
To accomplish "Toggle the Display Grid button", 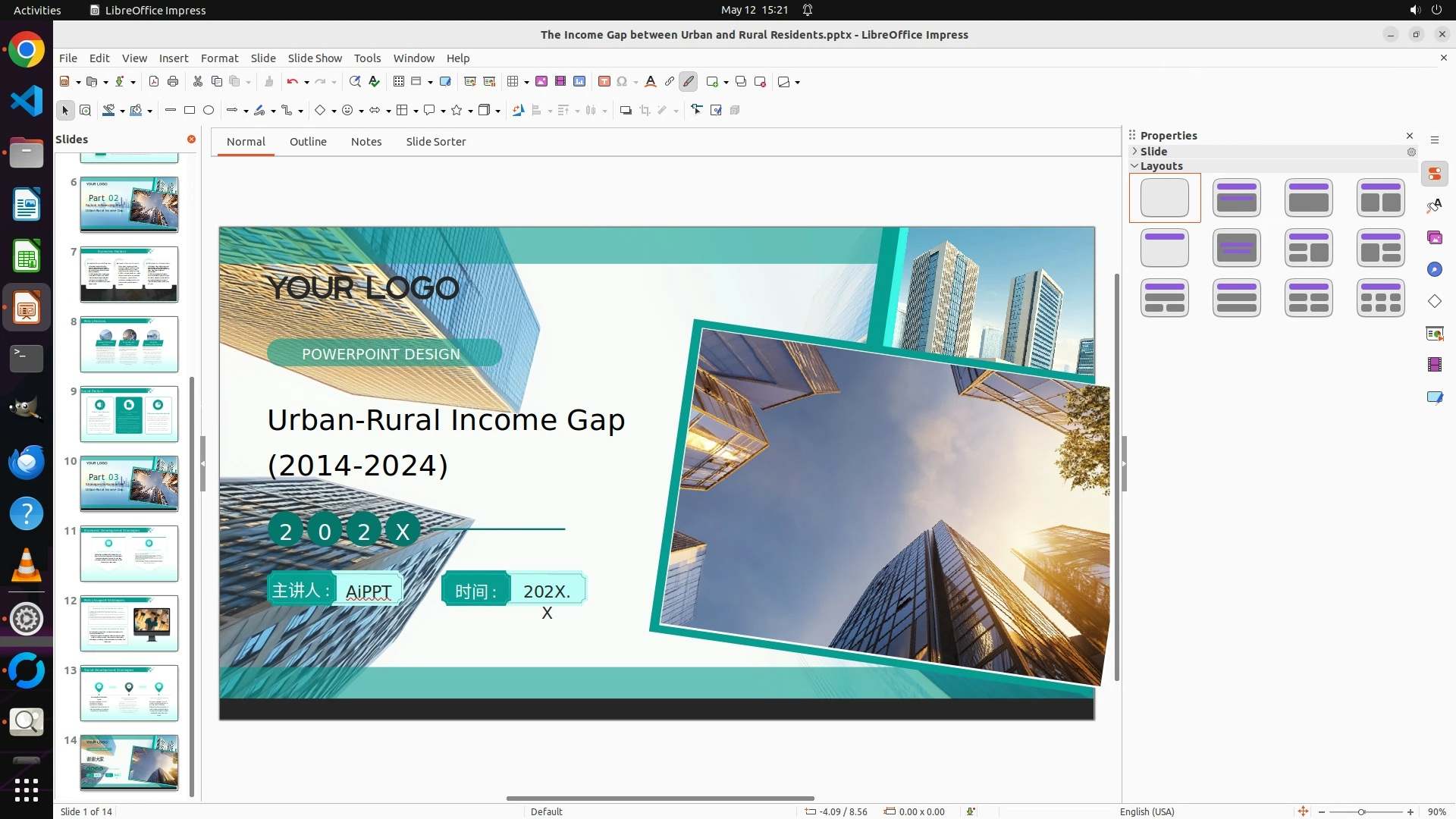I will (399, 81).
